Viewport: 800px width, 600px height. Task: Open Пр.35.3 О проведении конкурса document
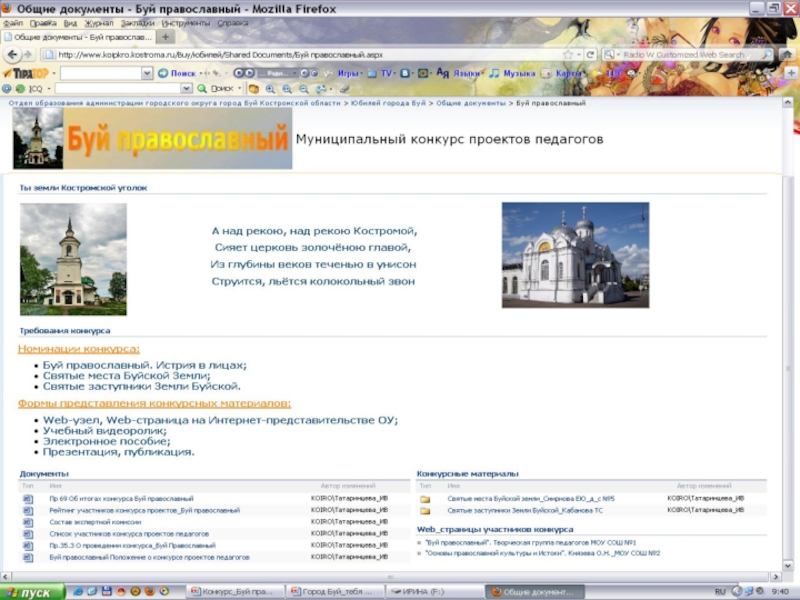(132, 545)
